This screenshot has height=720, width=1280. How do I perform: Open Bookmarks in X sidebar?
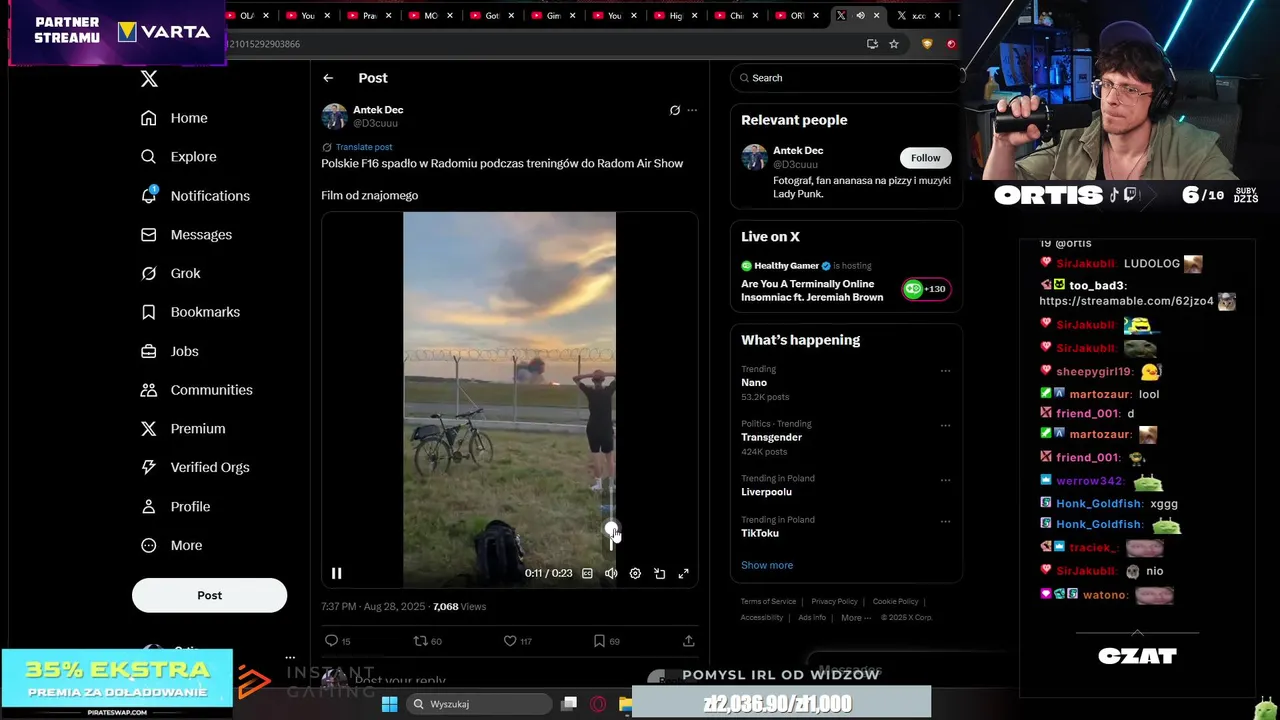point(190,312)
